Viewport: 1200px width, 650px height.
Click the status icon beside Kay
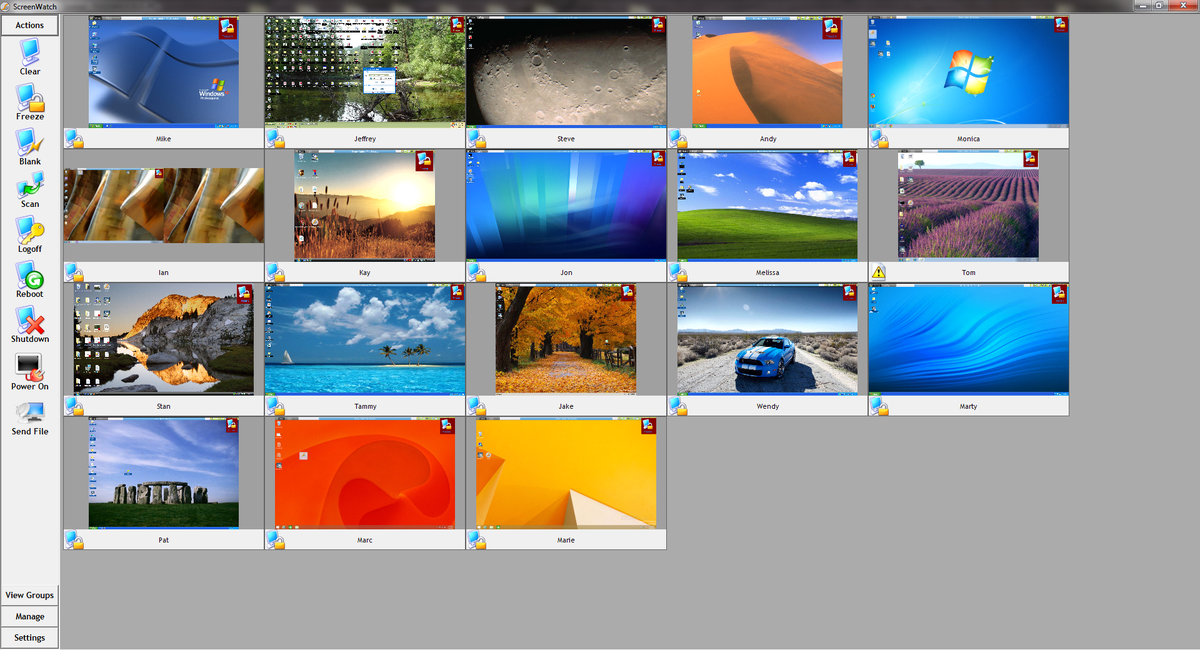coord(275,272)
